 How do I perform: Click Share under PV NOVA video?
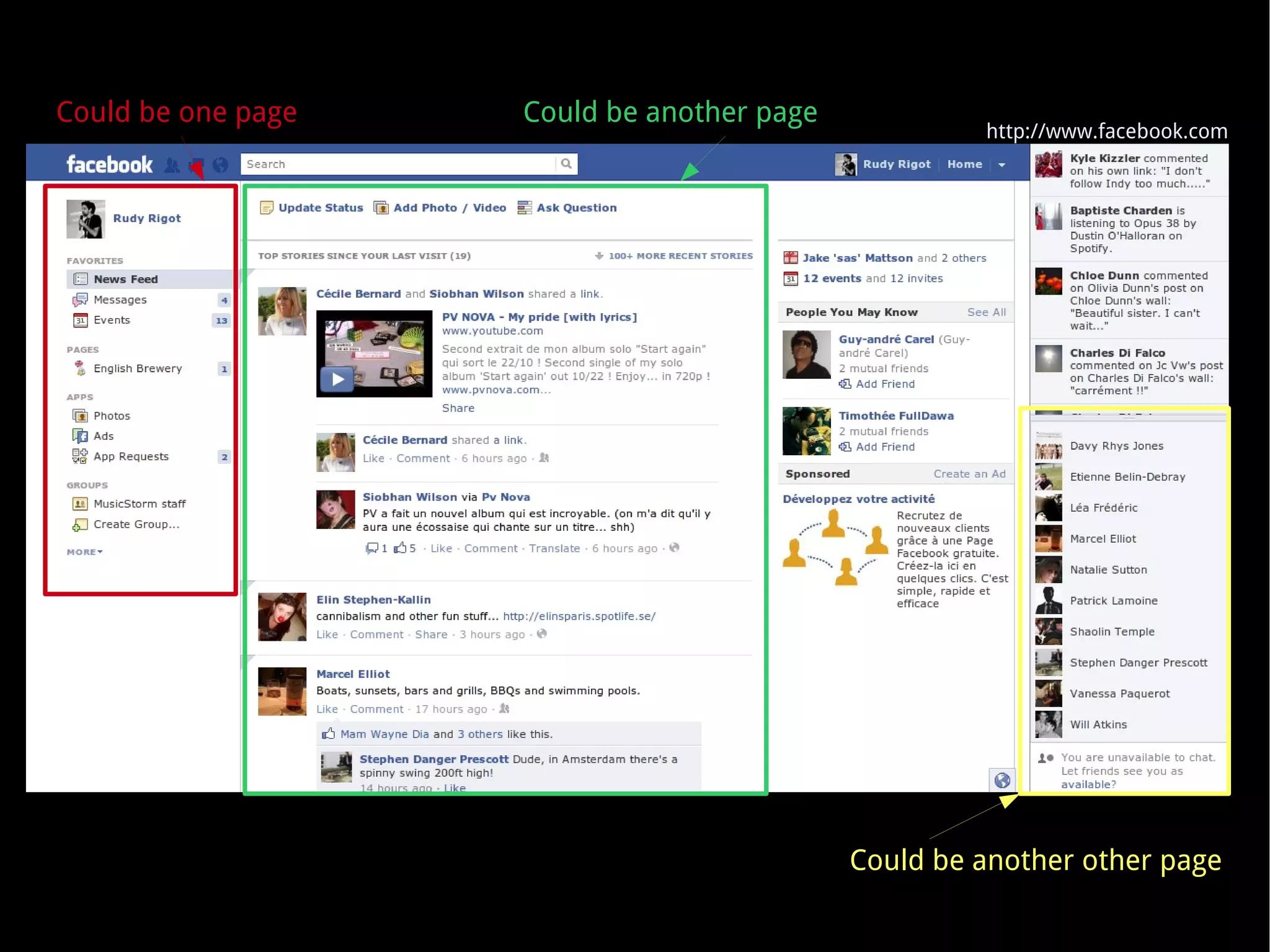[x=458, y=408]
